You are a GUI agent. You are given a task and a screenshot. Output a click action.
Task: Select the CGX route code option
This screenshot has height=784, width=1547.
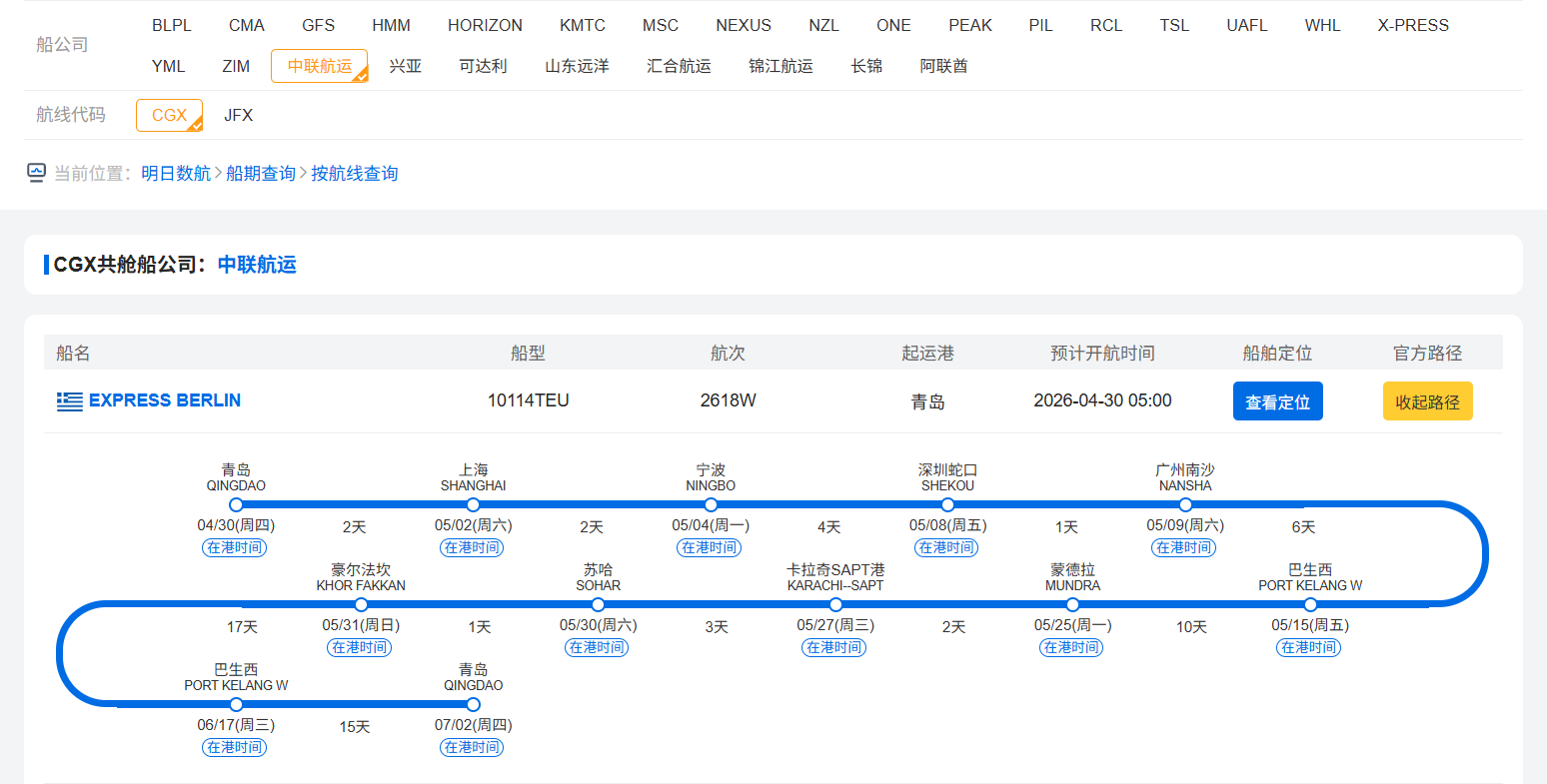click(169, 115)
